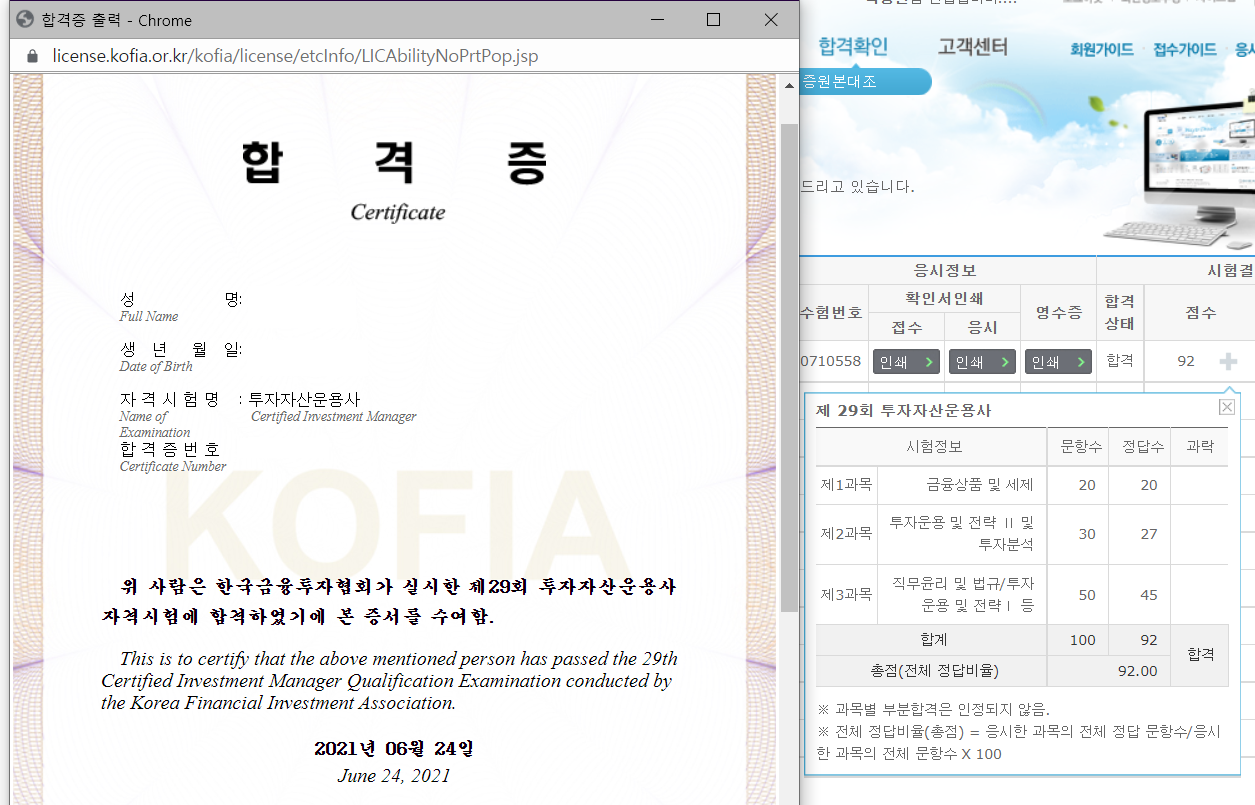Click the 총점 value 92.00
The image size is (1255, 805).
click(1137, 671)
